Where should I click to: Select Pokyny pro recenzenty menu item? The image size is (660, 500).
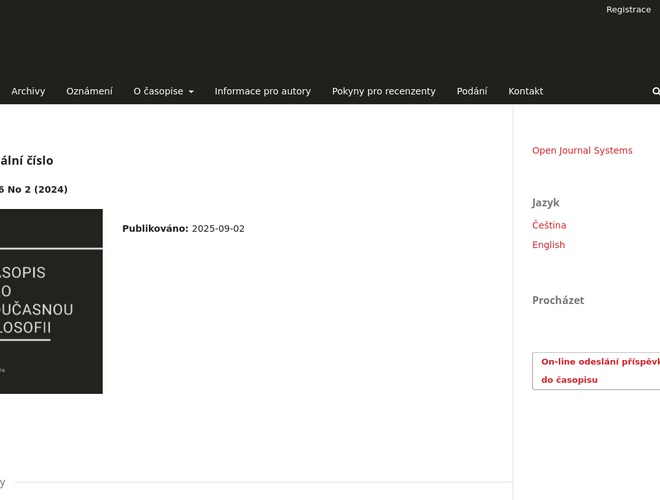383,91
